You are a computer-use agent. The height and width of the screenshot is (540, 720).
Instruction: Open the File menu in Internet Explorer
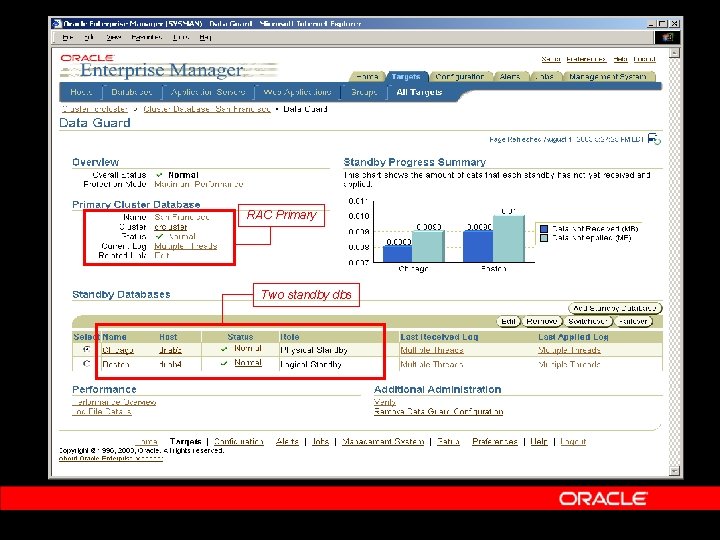pyautogui.click(x=68, y=37)
